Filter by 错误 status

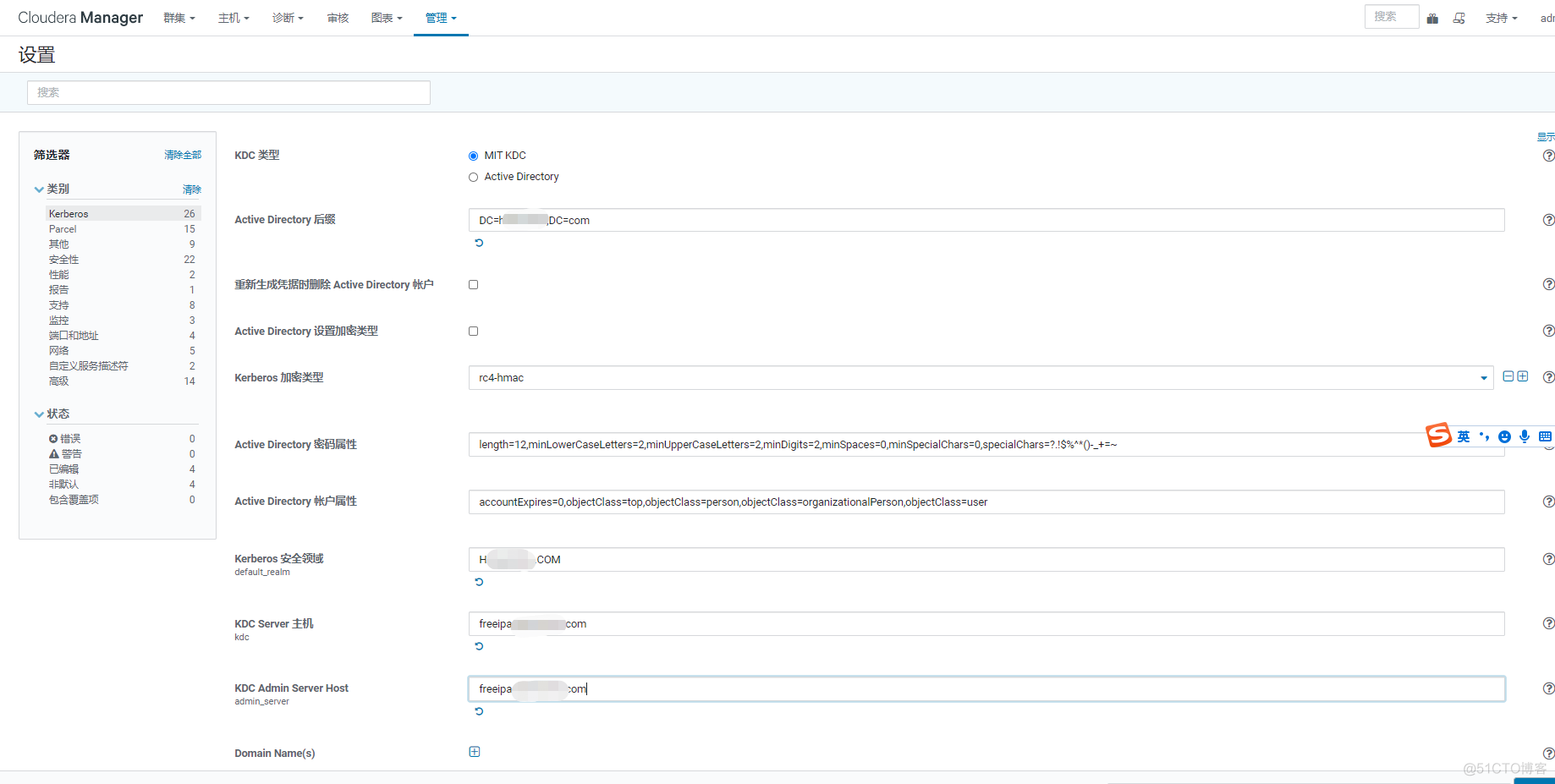tap(123, 439)
